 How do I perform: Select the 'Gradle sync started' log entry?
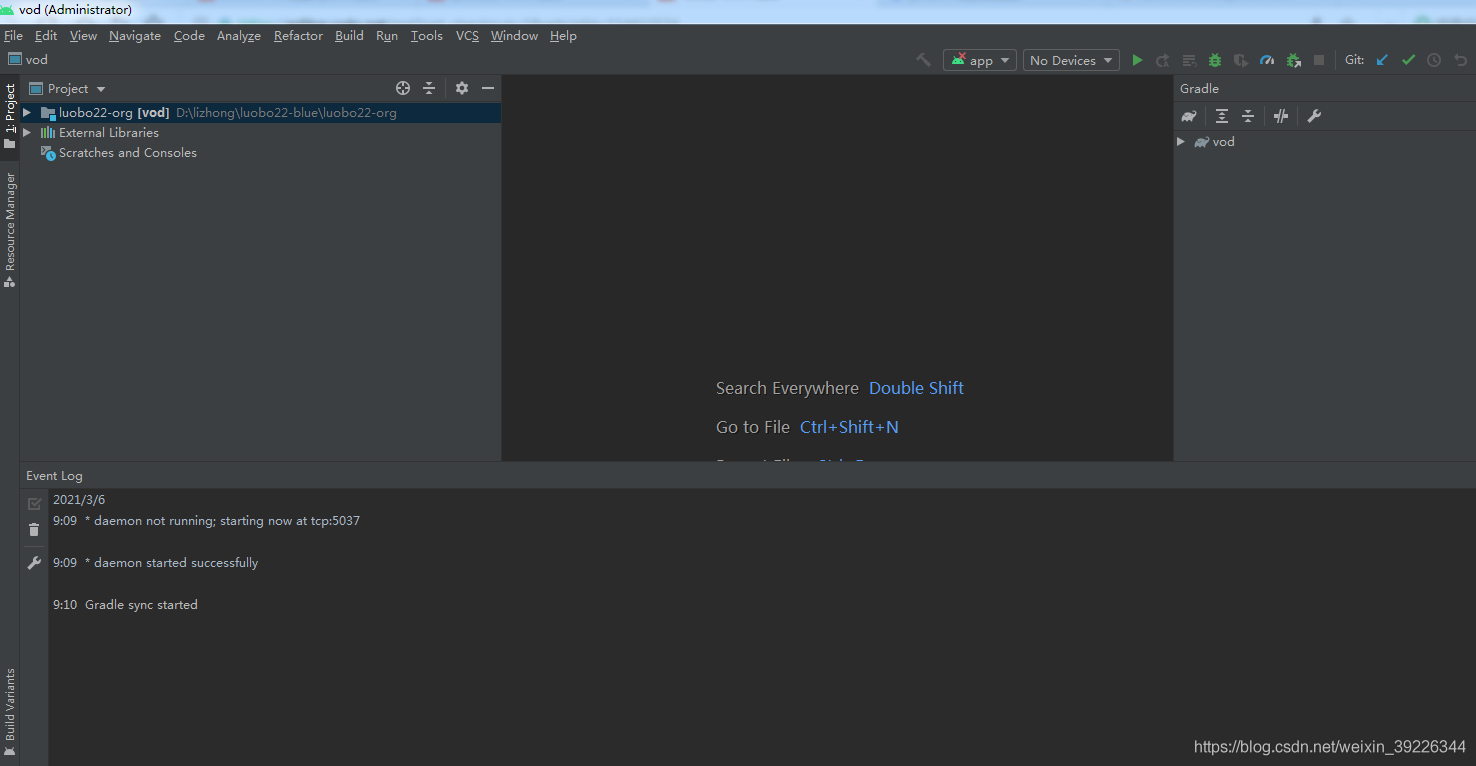point(141,605)
